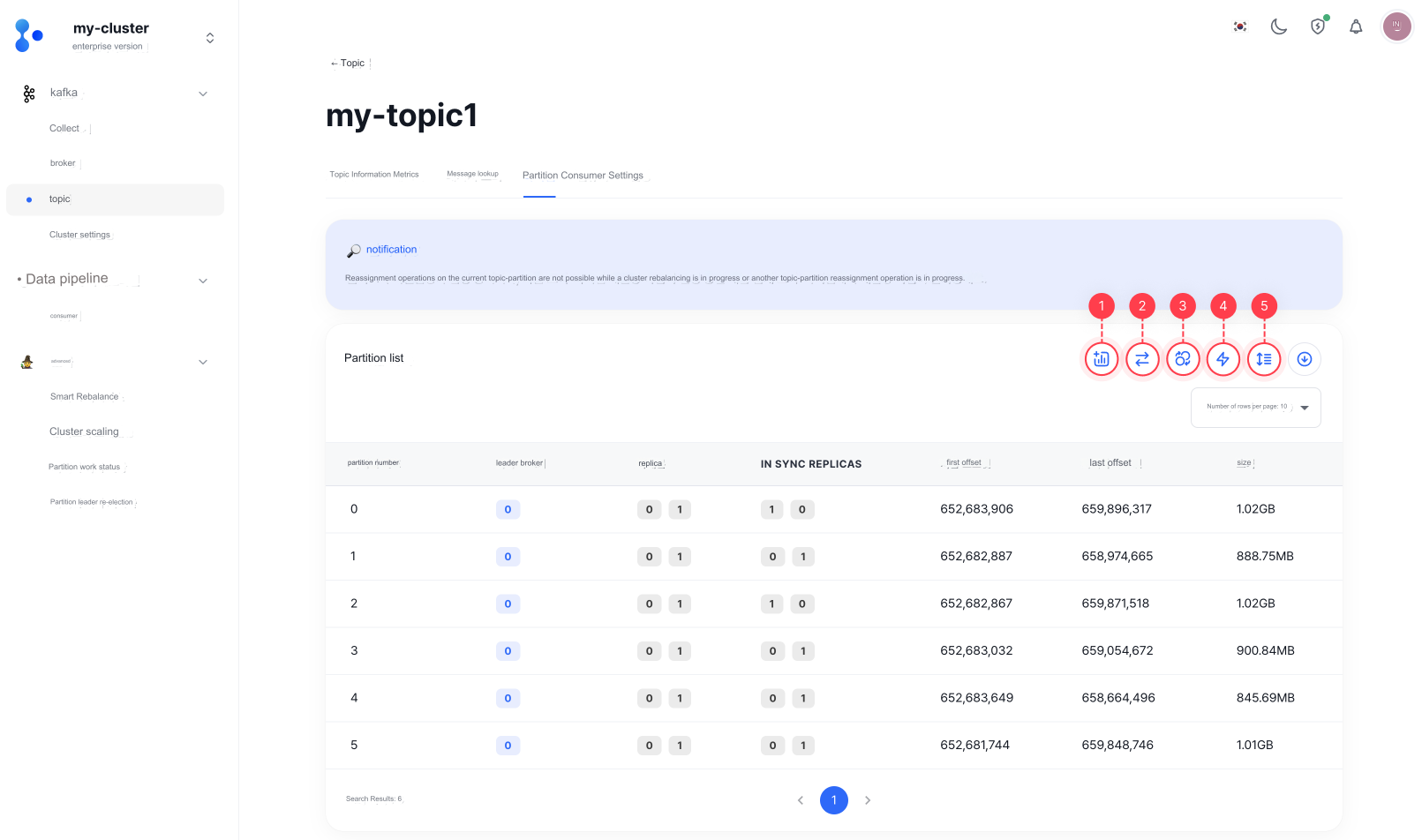Open the my-cluster selector switcher
1422x840 pixels.
click(210, 38)
